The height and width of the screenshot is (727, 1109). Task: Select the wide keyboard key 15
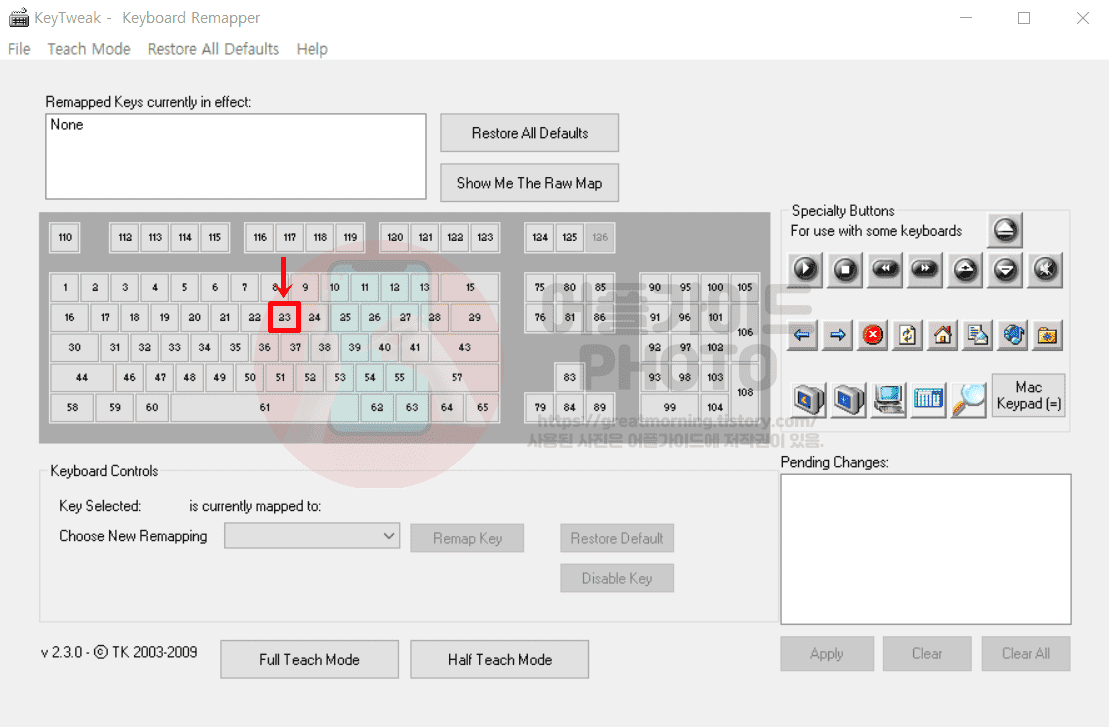point(470,287)
